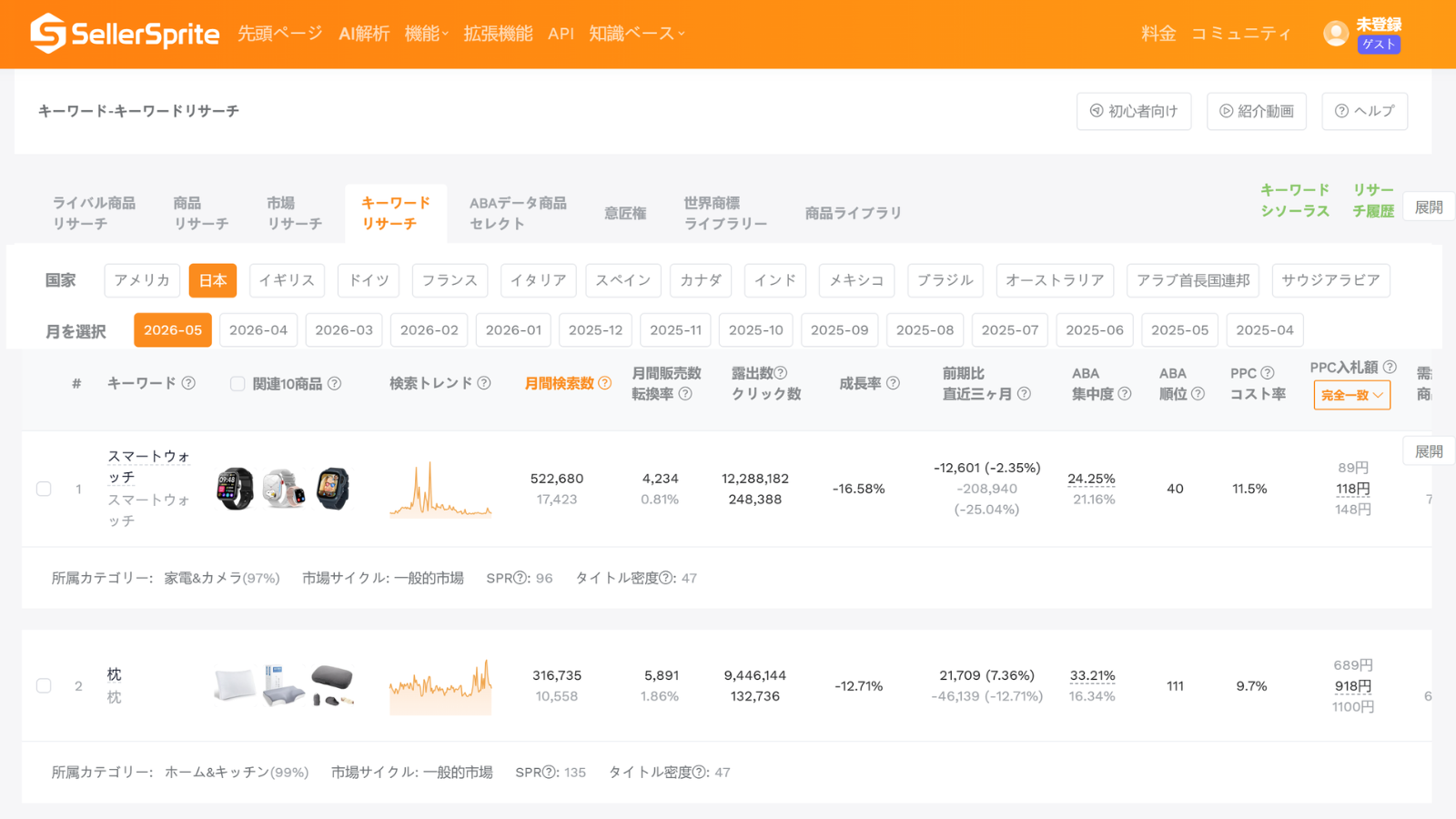Click the ヘルプ button
This screenshot has height=819, width=1456.
[x=1364, y=111]
